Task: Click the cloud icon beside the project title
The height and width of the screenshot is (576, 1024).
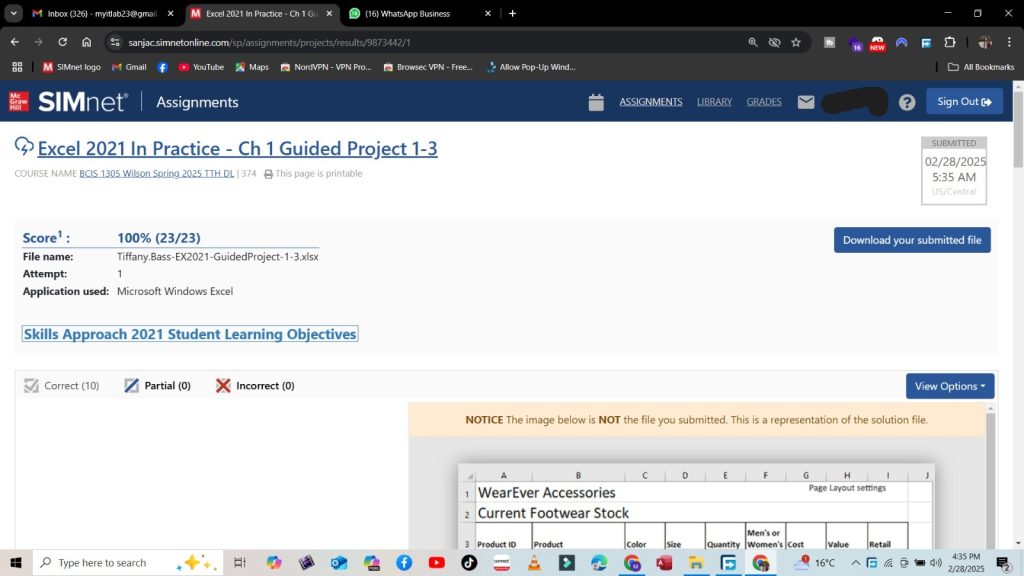Action: (x=24, y=146)
